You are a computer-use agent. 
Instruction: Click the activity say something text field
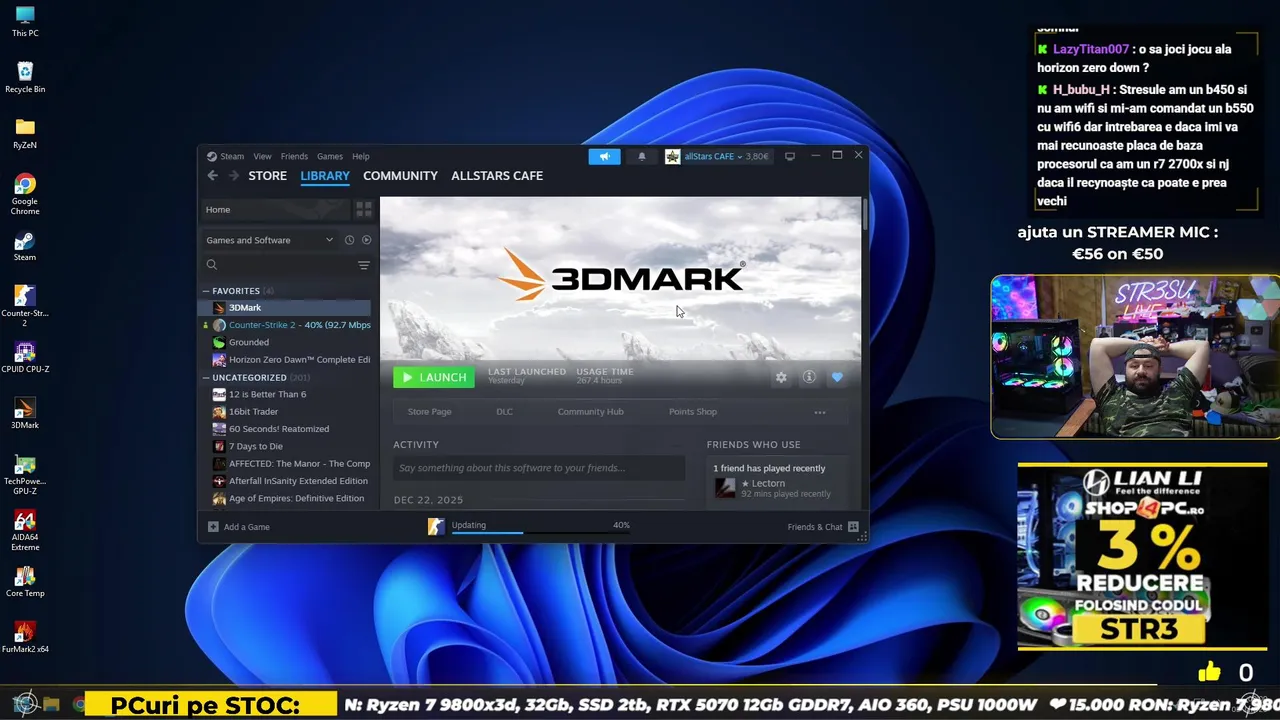(x=539, y=468)
